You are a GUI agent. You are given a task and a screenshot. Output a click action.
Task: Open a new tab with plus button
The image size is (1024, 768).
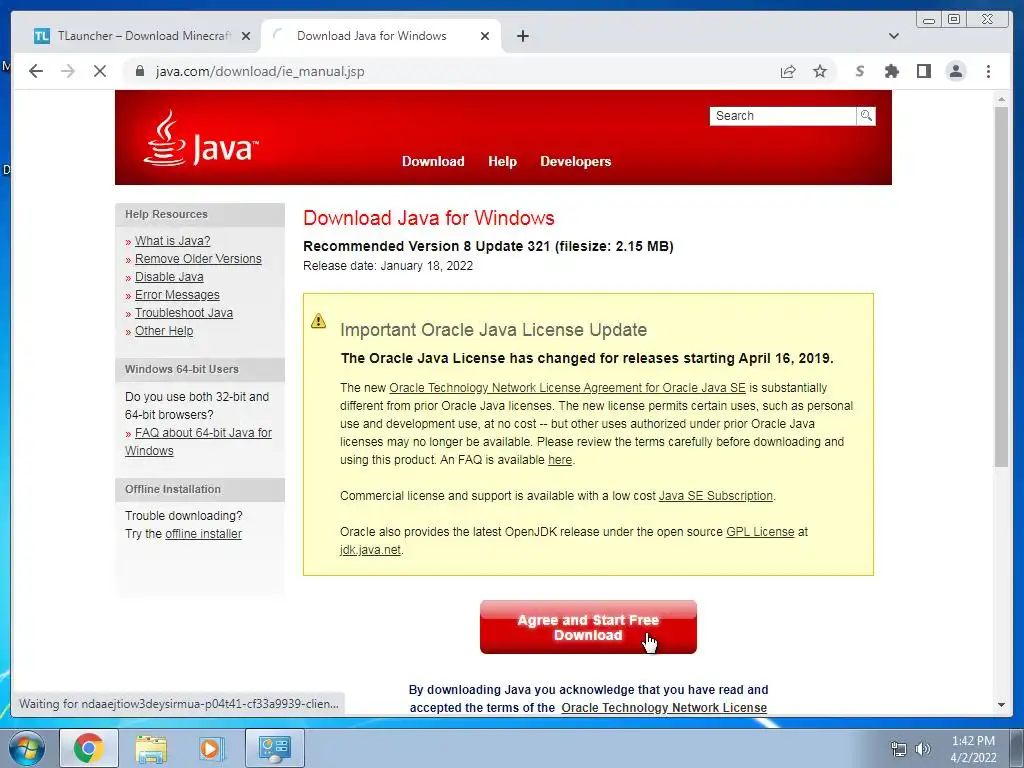click(x=522, y=36)
